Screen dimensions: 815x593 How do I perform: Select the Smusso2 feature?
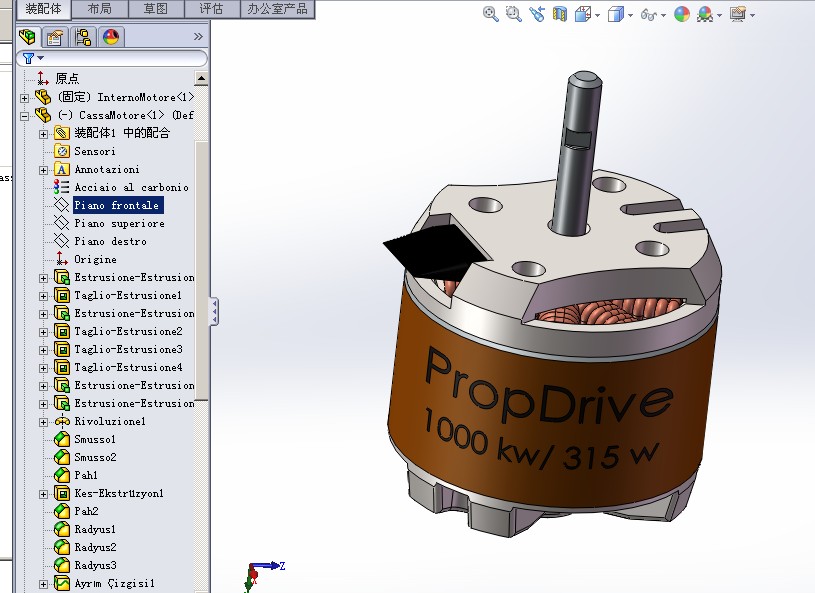(x=95, y=457)
